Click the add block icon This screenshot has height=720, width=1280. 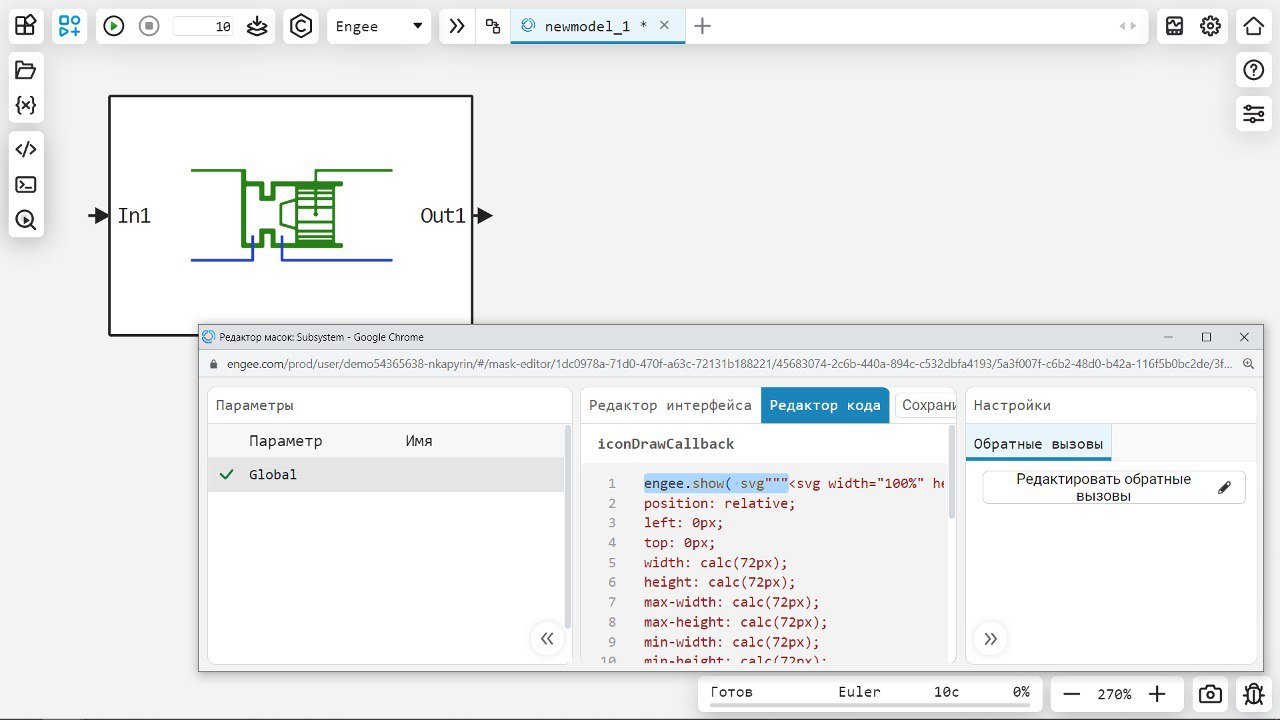70,26
